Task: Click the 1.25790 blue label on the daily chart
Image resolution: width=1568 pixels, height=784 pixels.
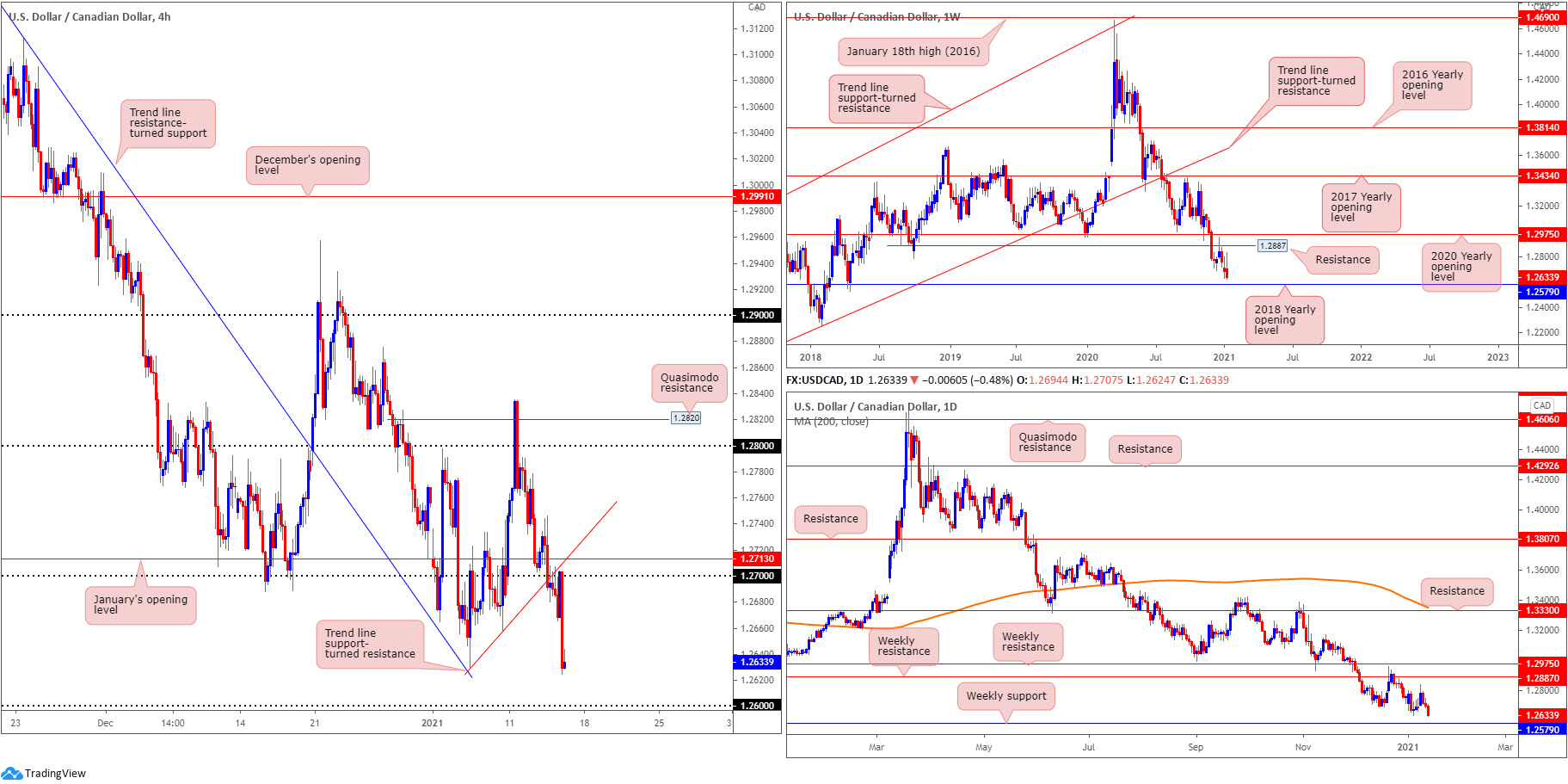Action: 1542,730
